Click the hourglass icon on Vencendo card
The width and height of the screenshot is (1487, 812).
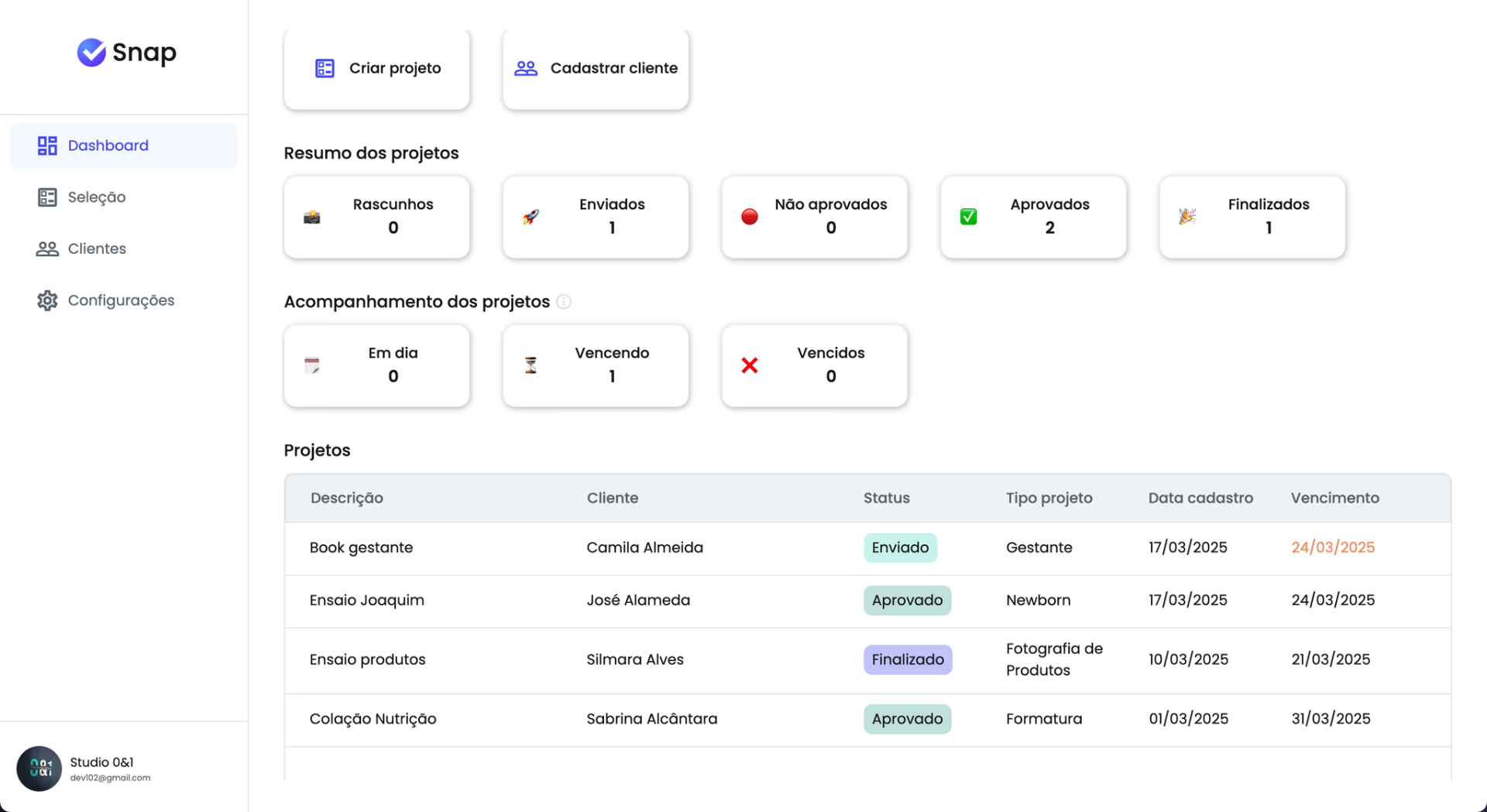tap(531, 365)
